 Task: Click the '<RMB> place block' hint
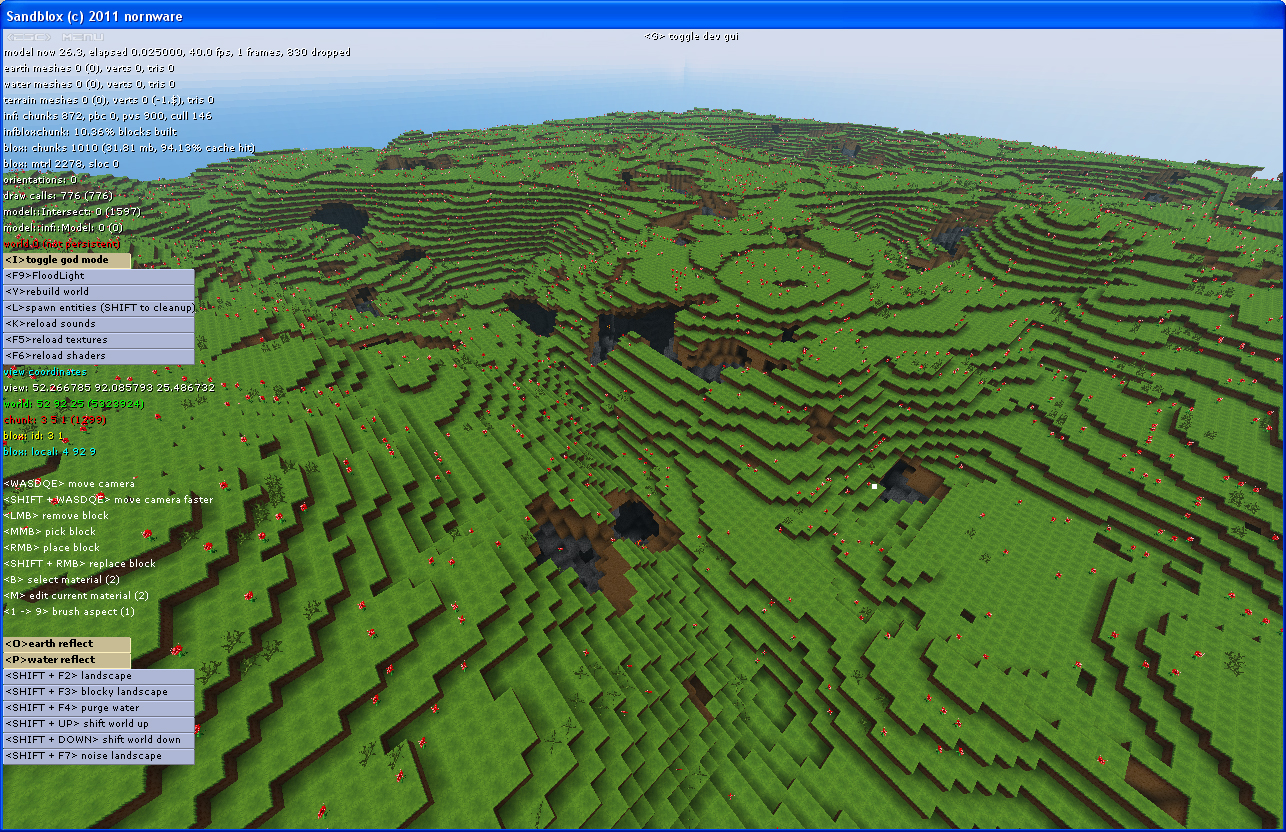click(x=52, y=548)
